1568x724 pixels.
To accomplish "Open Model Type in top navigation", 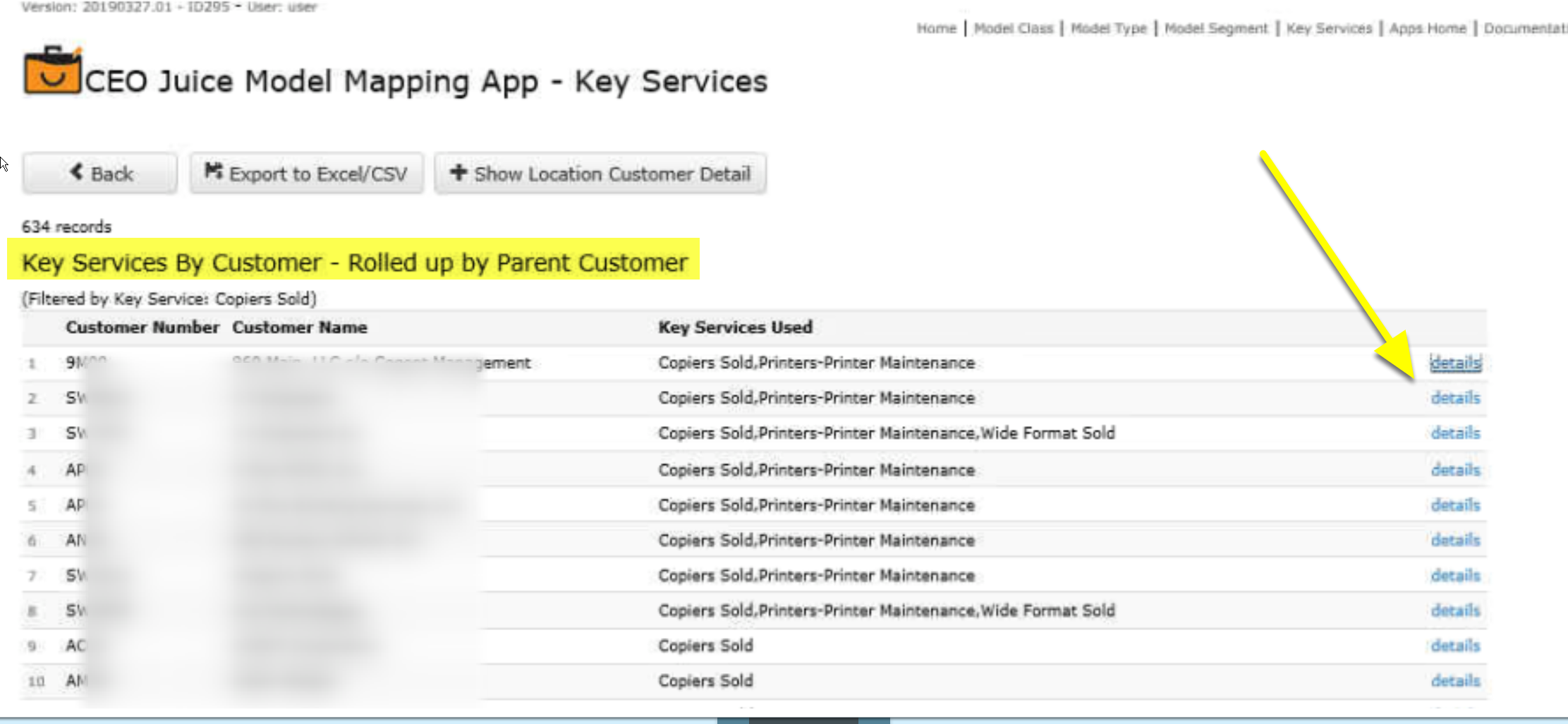I will click(1109, 28).
